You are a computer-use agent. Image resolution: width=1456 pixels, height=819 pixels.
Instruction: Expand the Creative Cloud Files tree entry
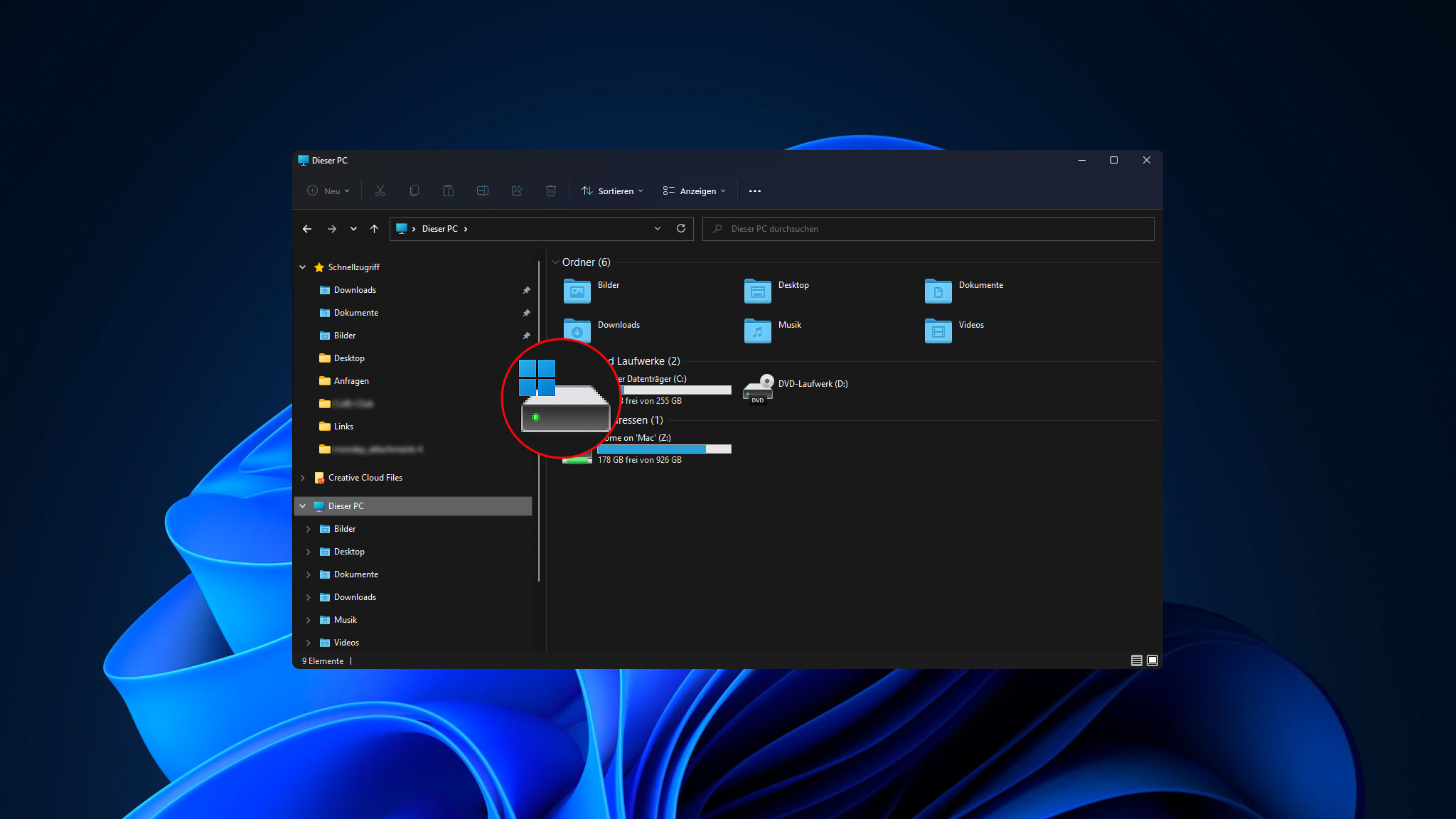tap(303, 477)
